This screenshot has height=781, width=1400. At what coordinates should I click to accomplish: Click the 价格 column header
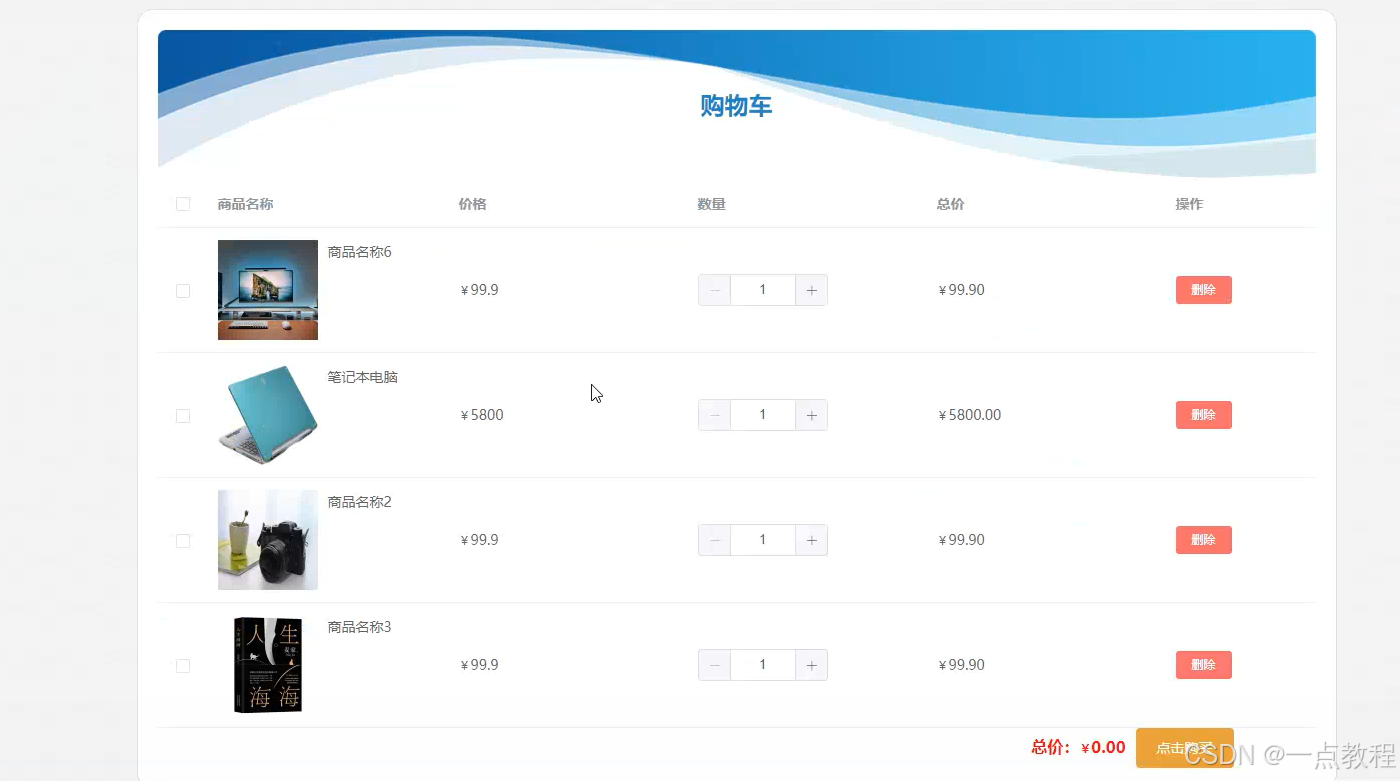click(x=472, y=204)
